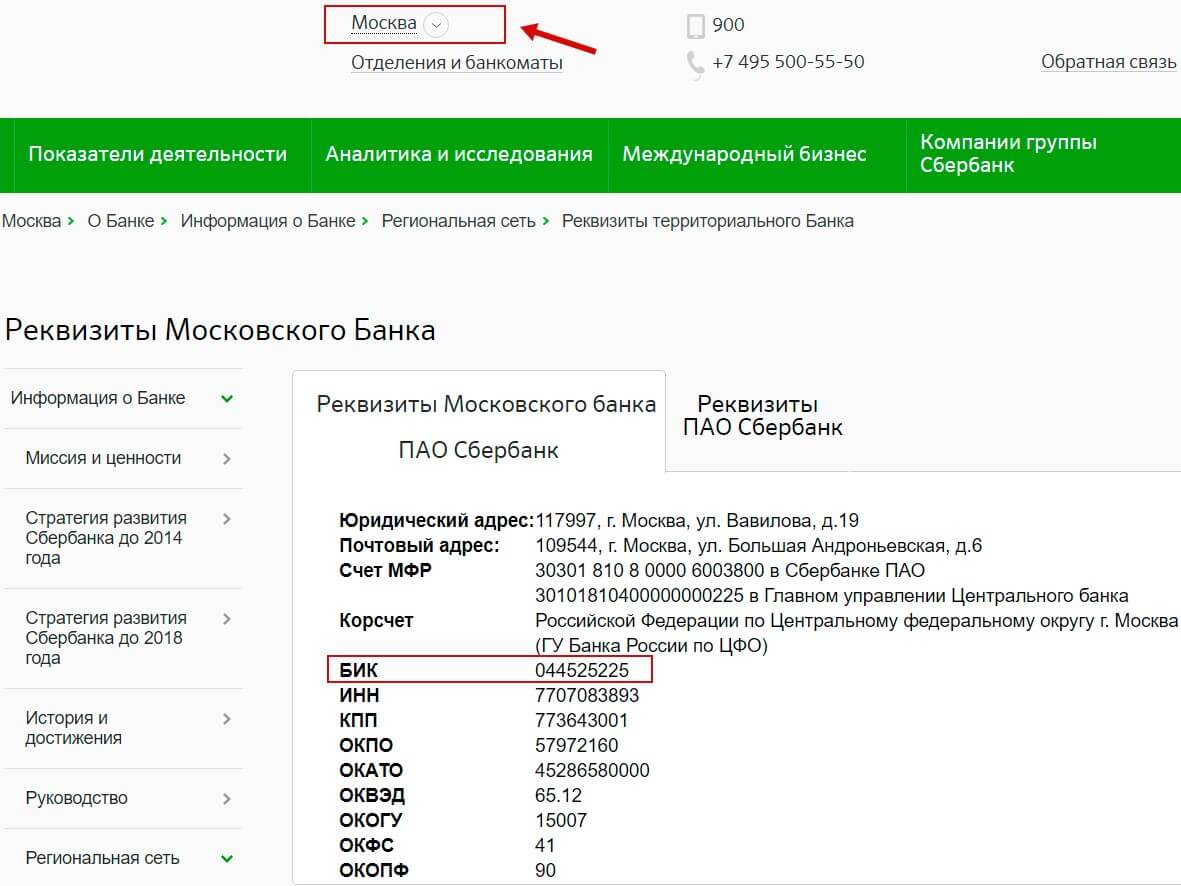Open Обратная связь feedback link

click(1108, 62)
